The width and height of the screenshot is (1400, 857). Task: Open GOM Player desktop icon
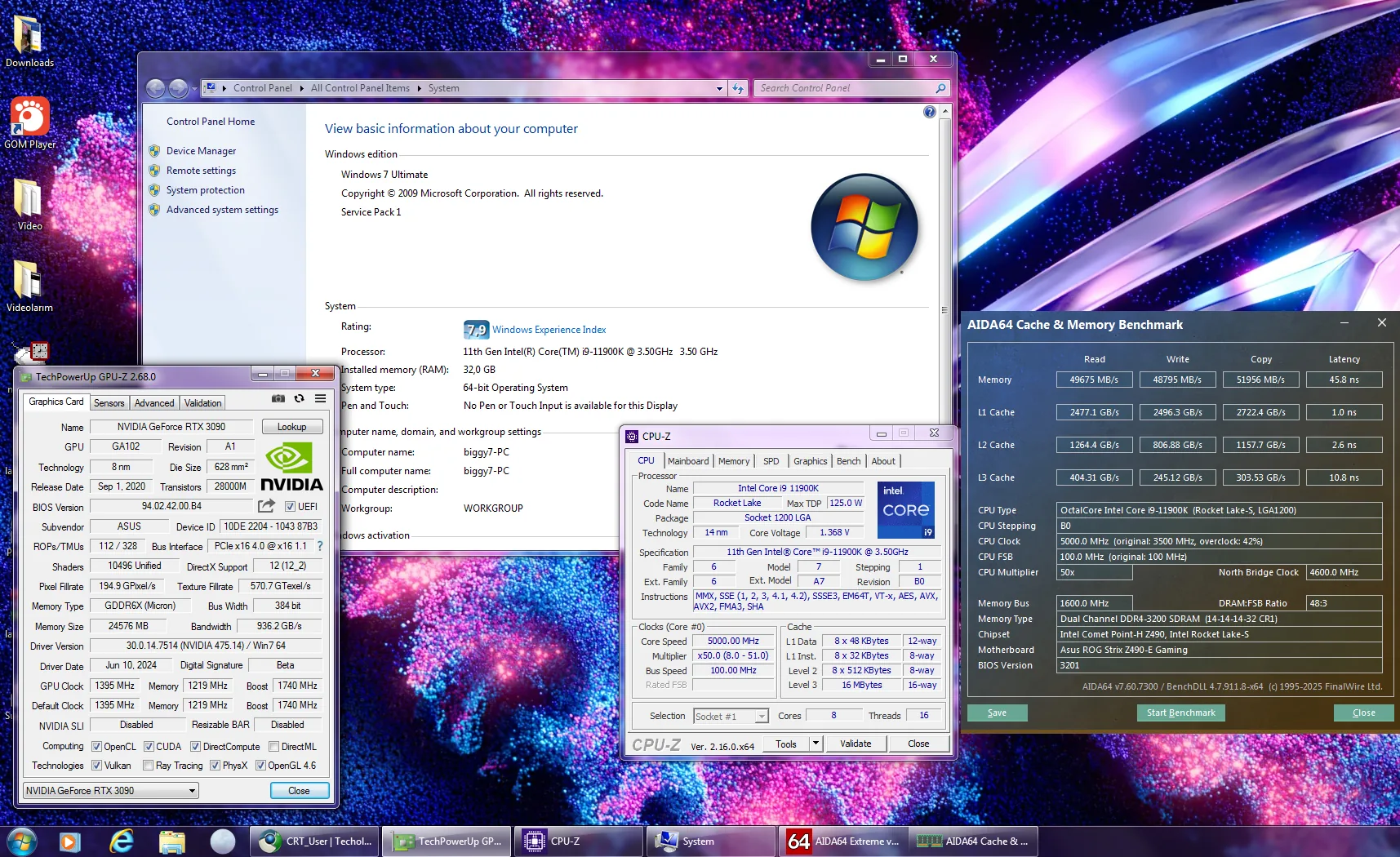tap(29, 123)
